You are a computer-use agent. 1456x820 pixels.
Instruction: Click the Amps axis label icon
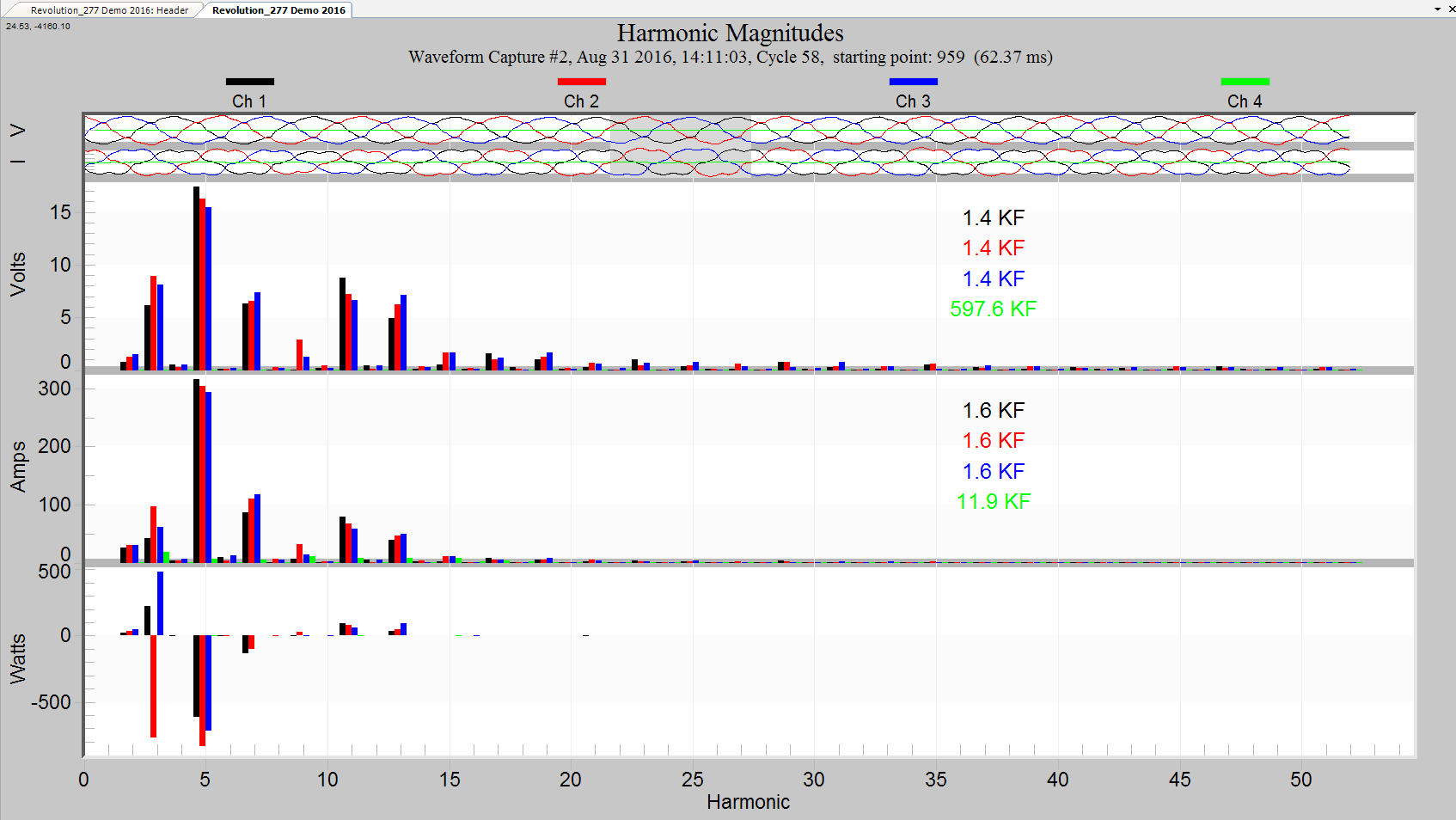click(x=19, y=464)
